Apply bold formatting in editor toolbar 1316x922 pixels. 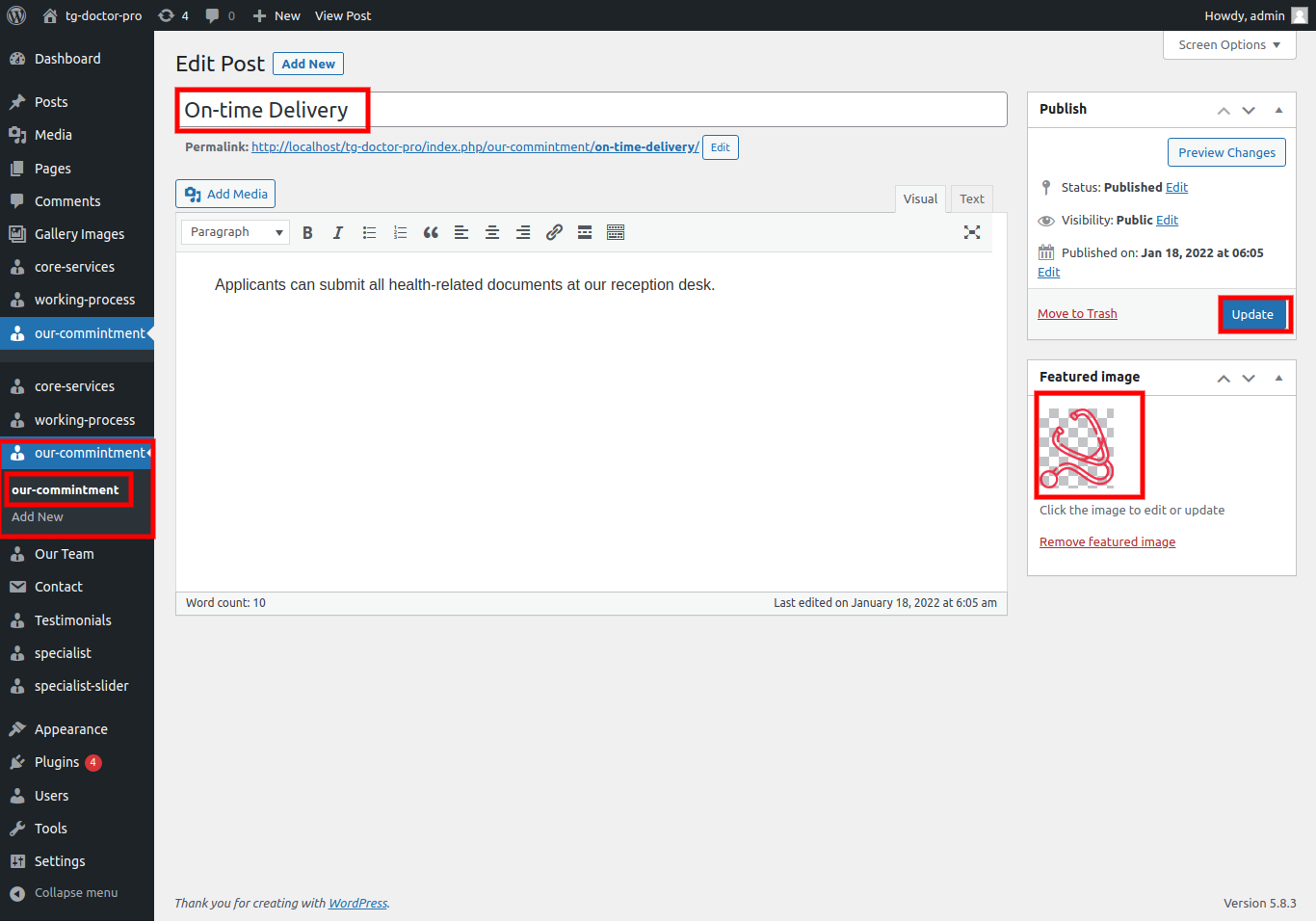(307, 233)
